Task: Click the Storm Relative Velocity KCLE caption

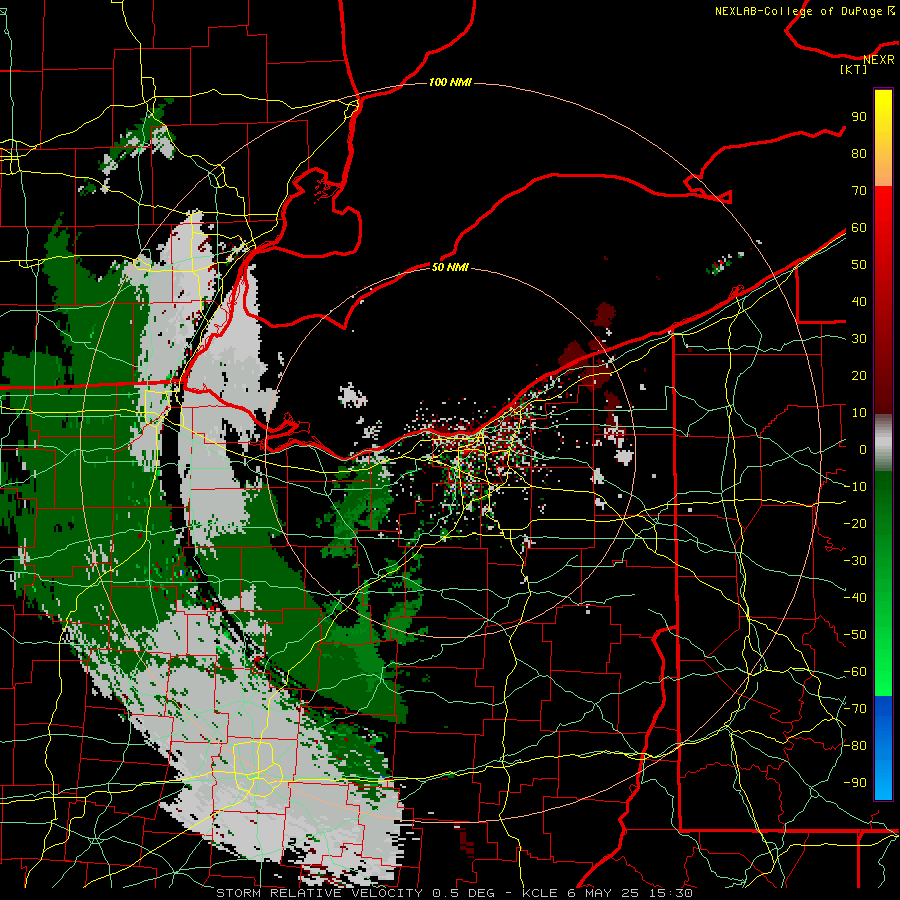Action: click(x=454, y=893)
